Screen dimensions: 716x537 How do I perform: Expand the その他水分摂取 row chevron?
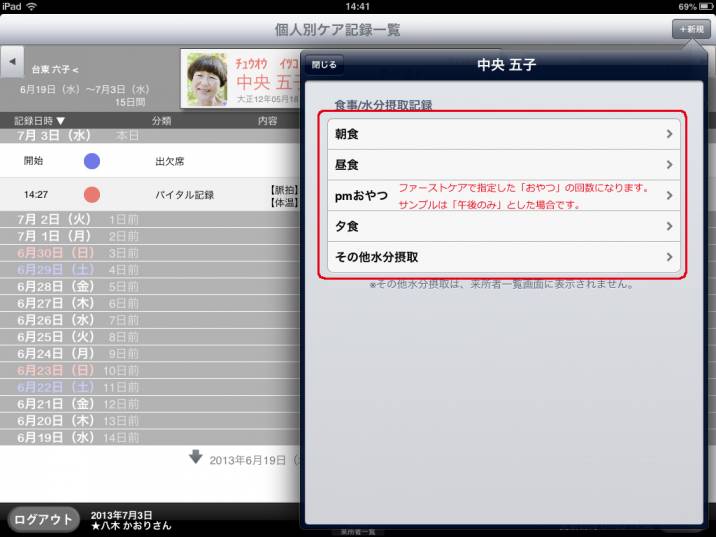[x=670, y=257]
